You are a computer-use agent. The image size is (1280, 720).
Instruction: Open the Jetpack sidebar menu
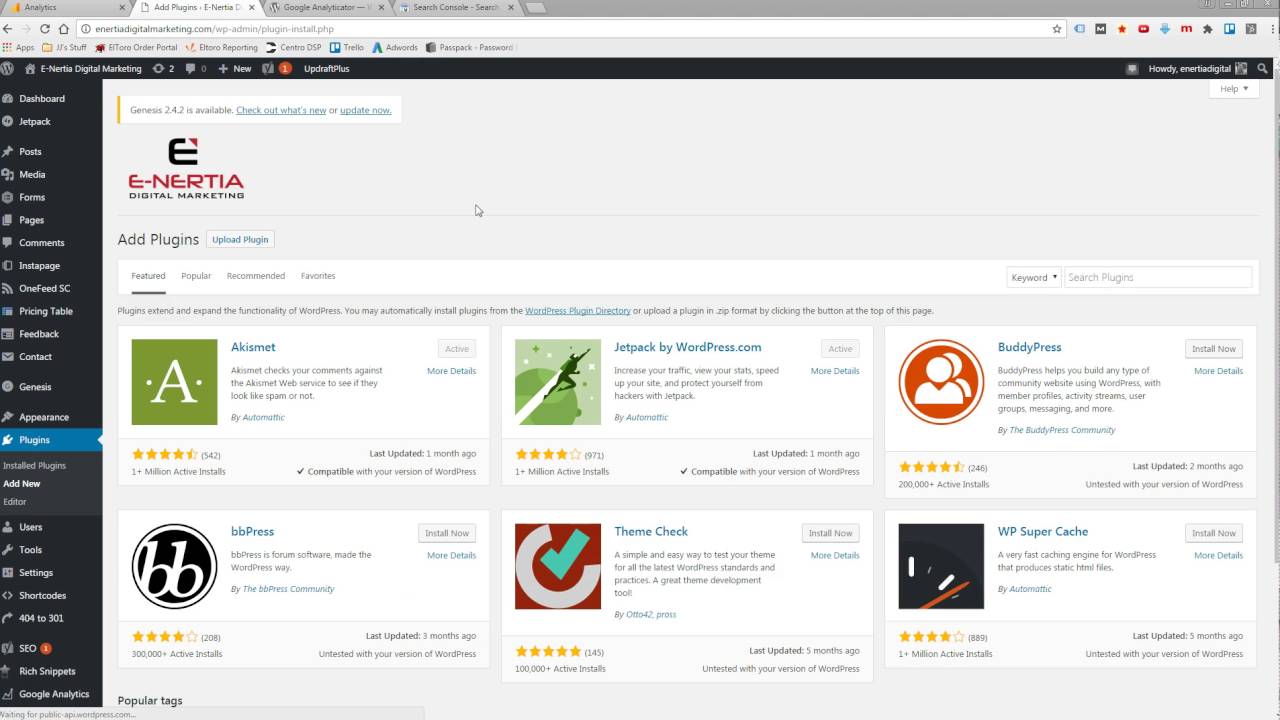coord(51,122)
